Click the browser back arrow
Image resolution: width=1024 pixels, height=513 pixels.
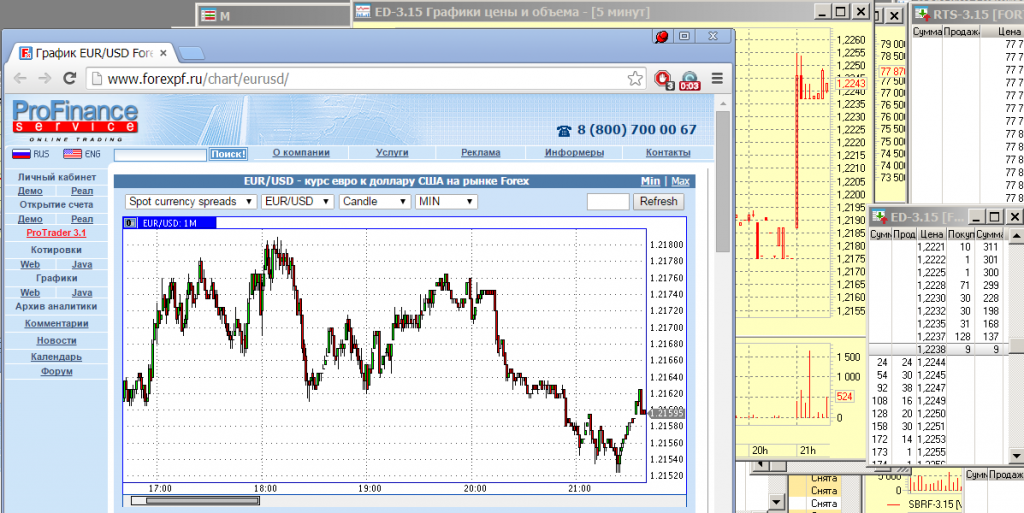(20, 78)
